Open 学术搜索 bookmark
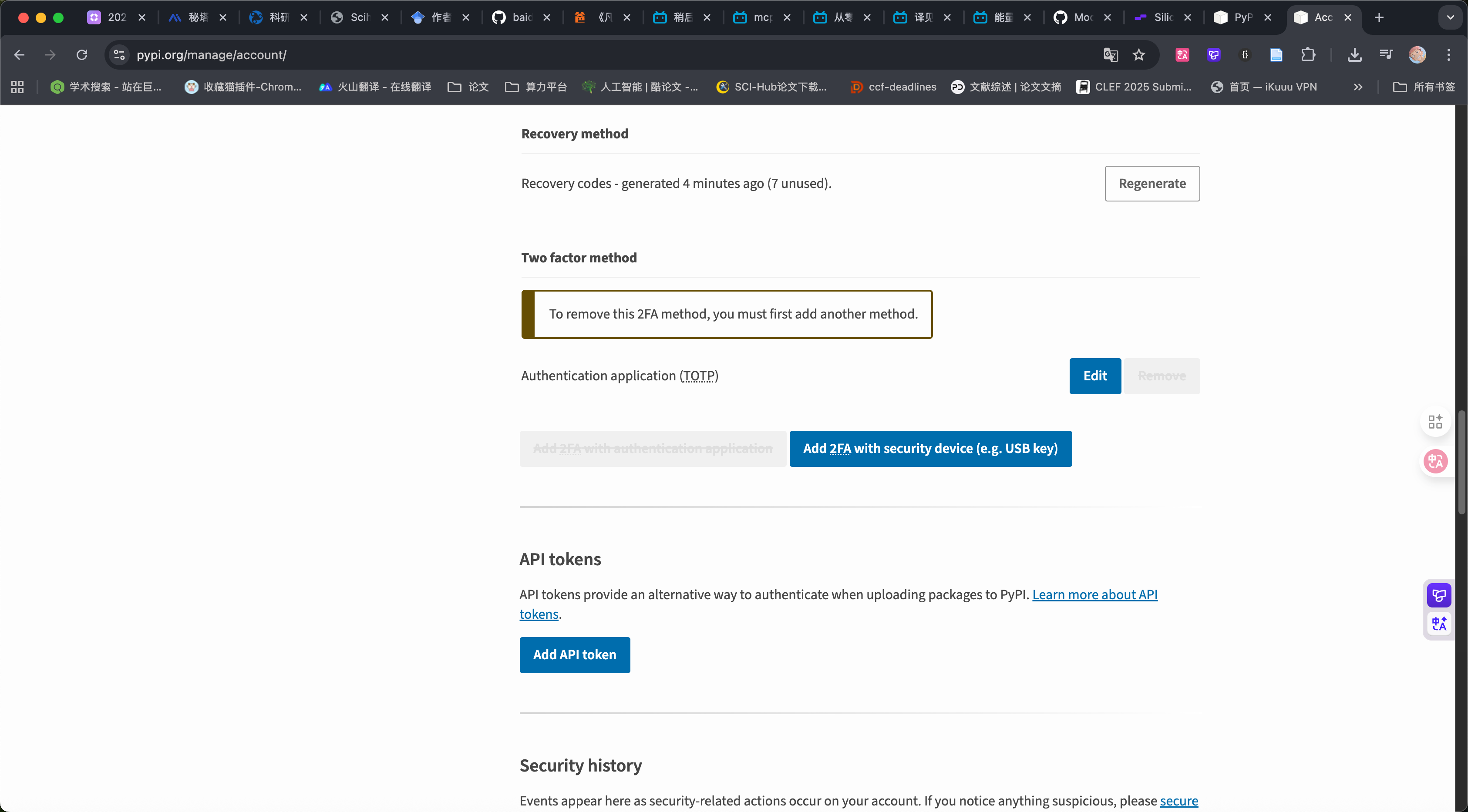 point(106,87)
